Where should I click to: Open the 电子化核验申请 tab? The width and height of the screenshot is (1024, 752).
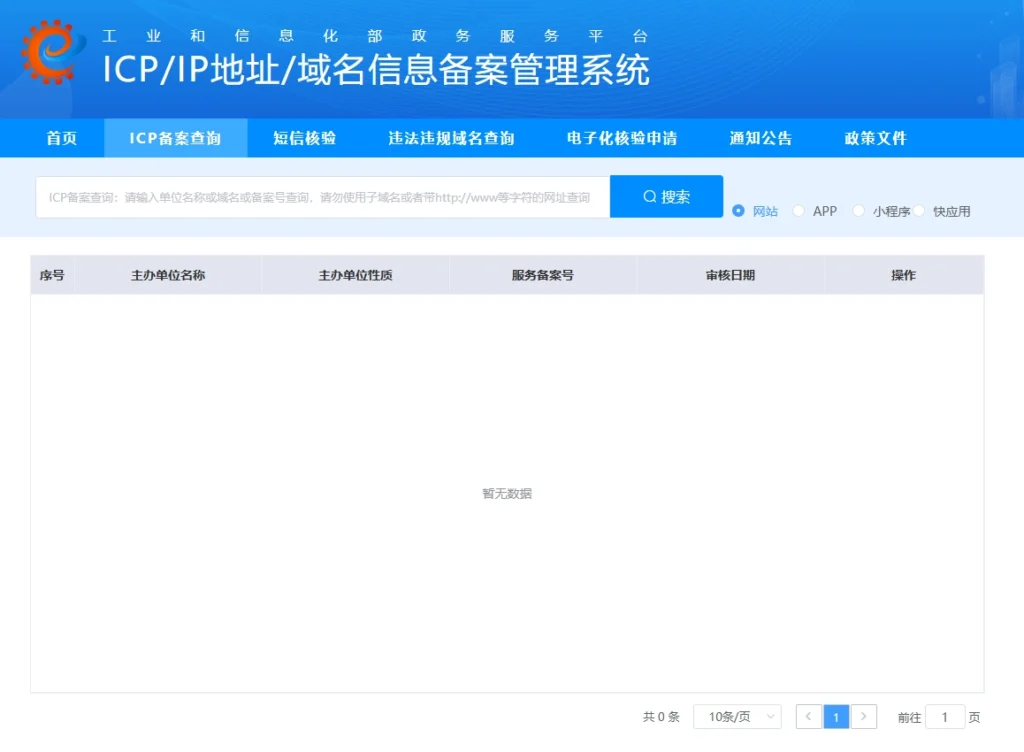click(622, 139)
